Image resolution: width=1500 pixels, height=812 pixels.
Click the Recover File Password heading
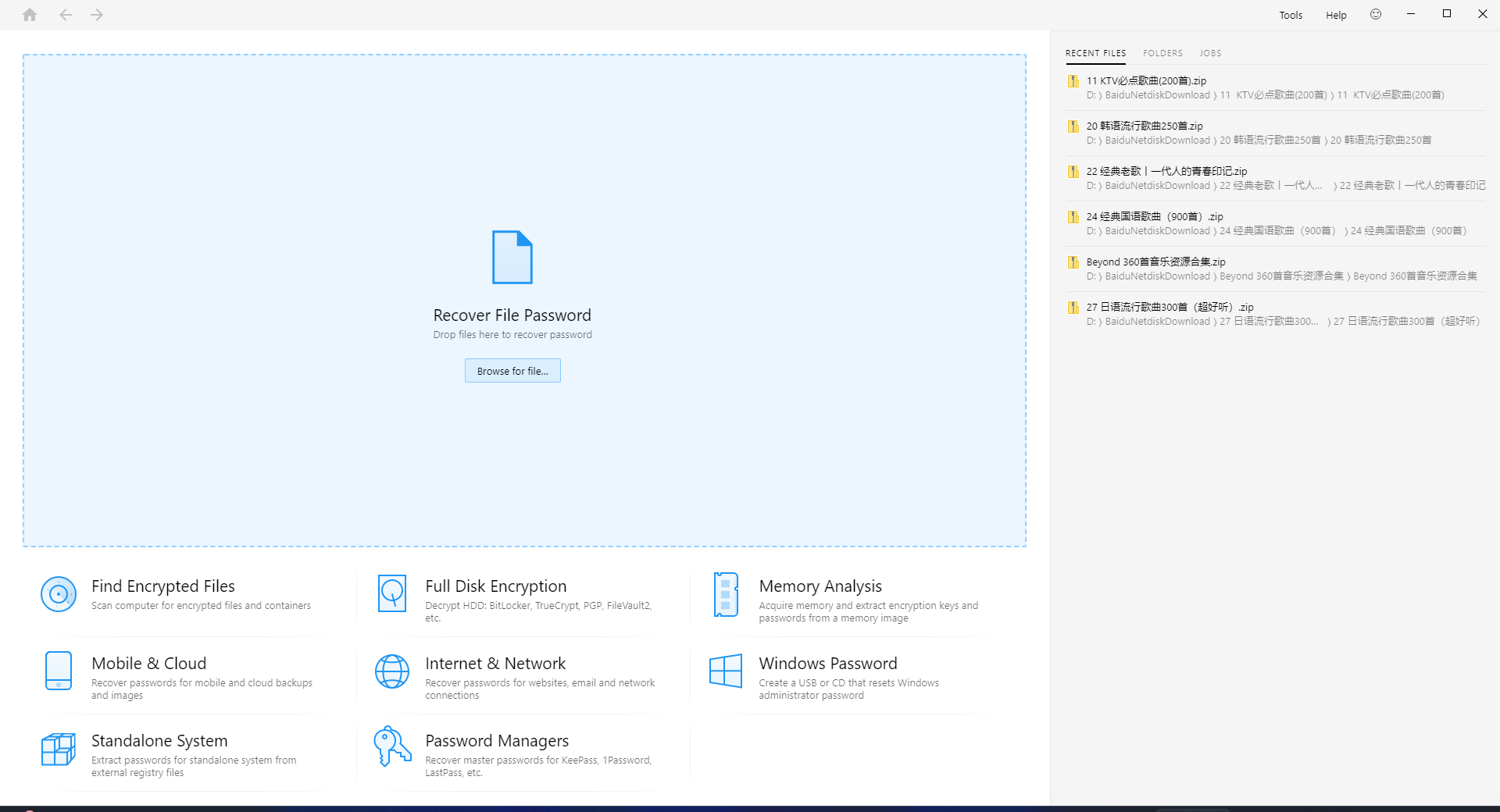tap(512, 315)
